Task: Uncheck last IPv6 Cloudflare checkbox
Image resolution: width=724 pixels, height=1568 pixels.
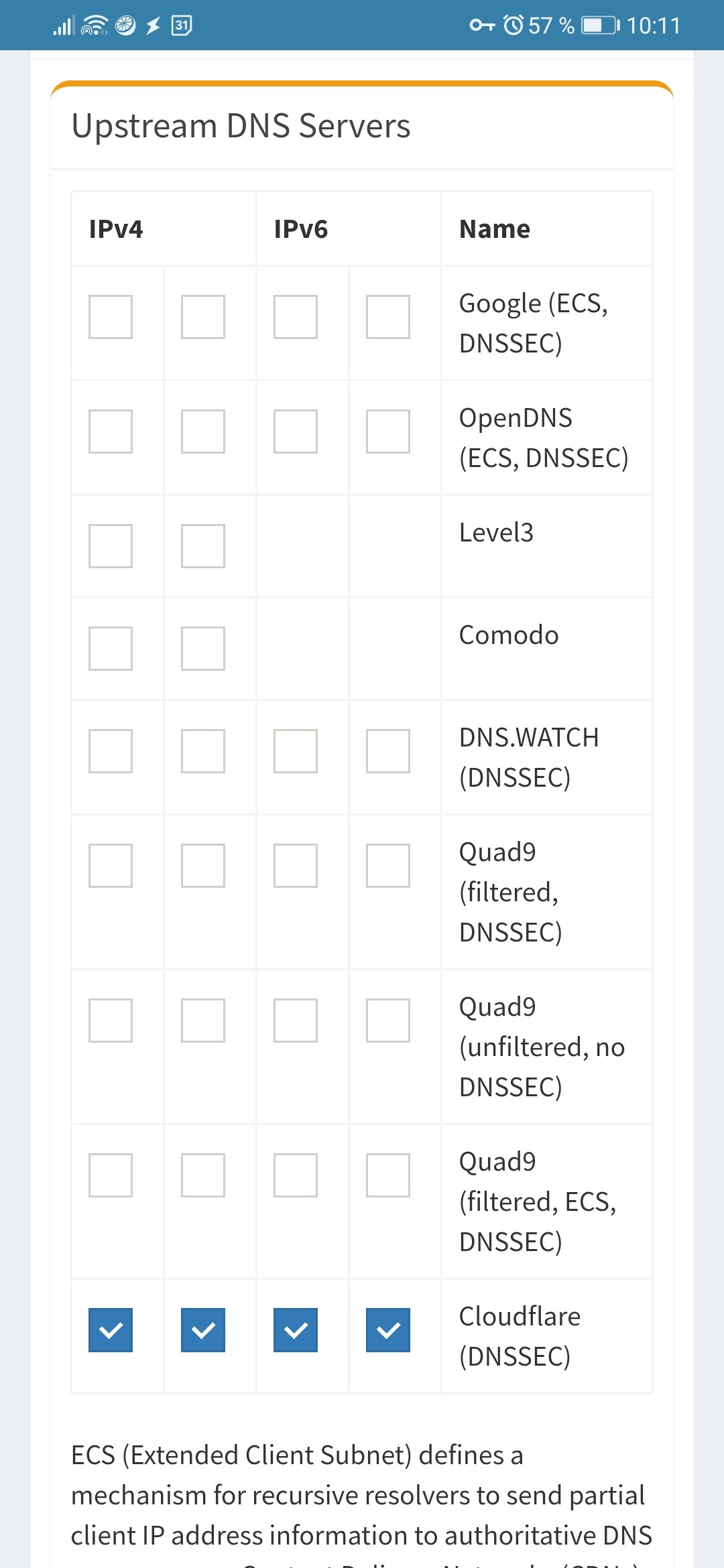Action: tap(388, 1330)
